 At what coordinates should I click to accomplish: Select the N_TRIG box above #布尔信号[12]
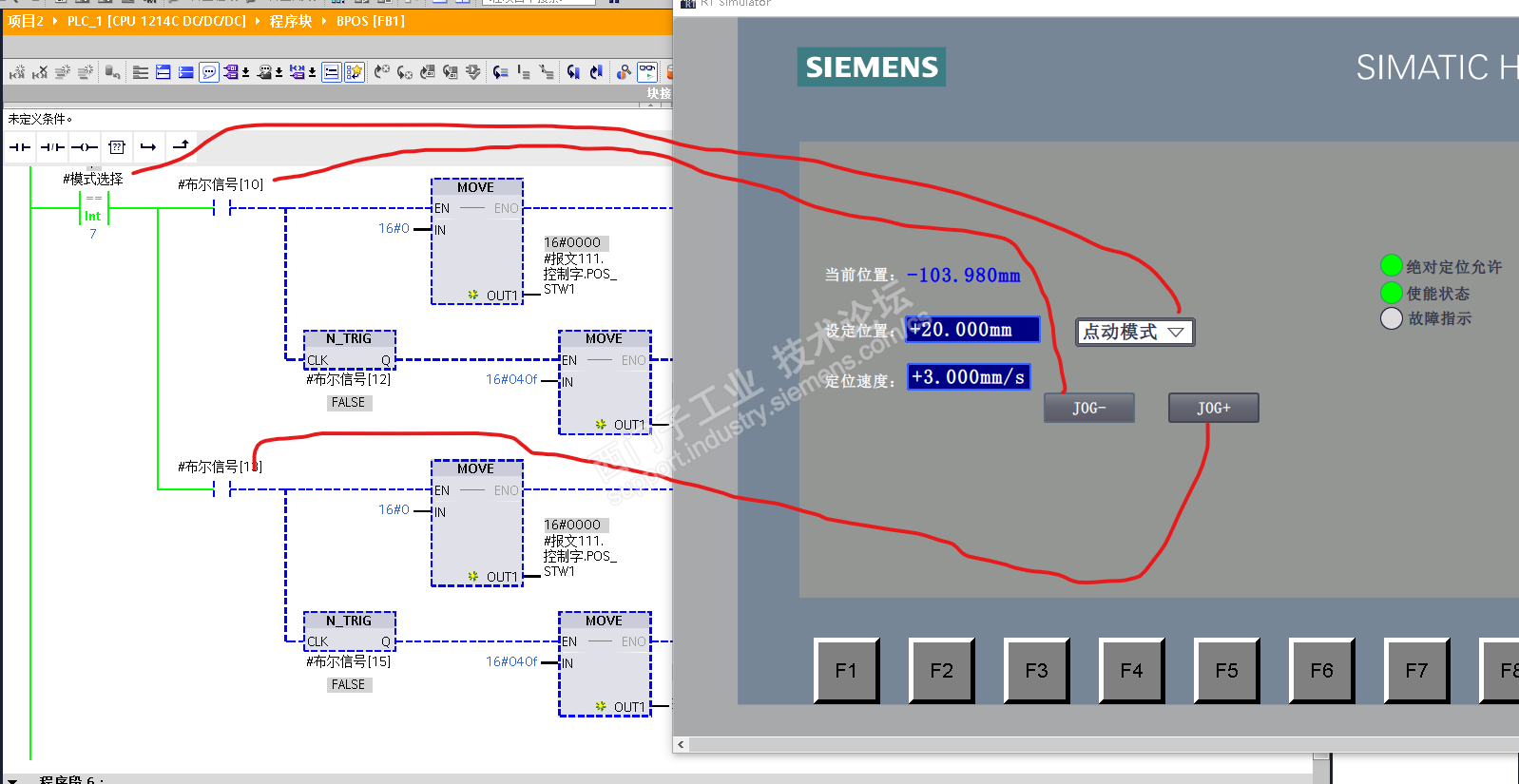[349, 349]
